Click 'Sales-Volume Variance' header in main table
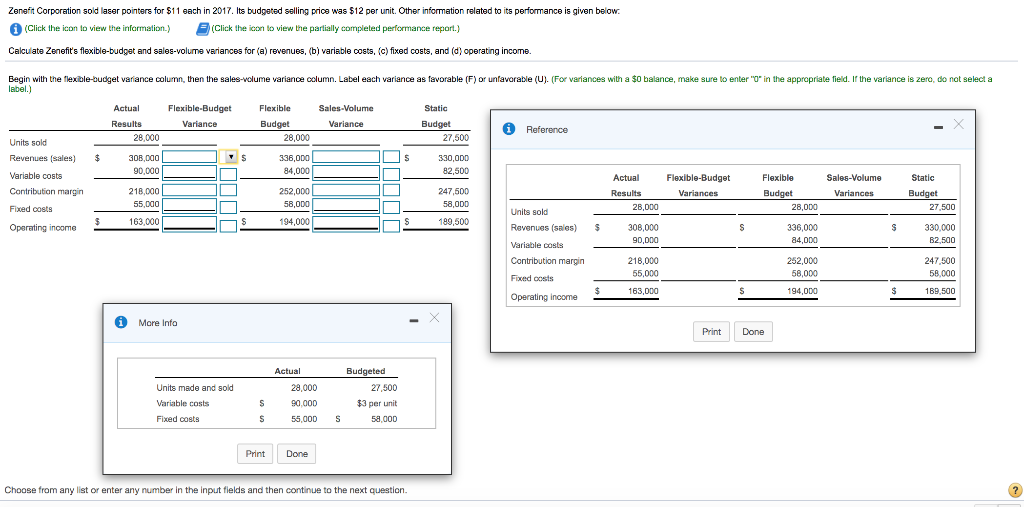 click(345, 116)
